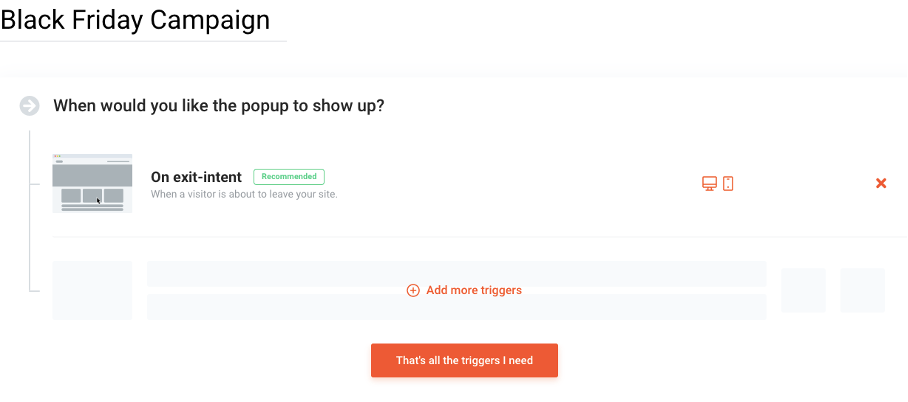The image size is (908, 402).
Task: Click the first small placeholder square
Action: 803,290
